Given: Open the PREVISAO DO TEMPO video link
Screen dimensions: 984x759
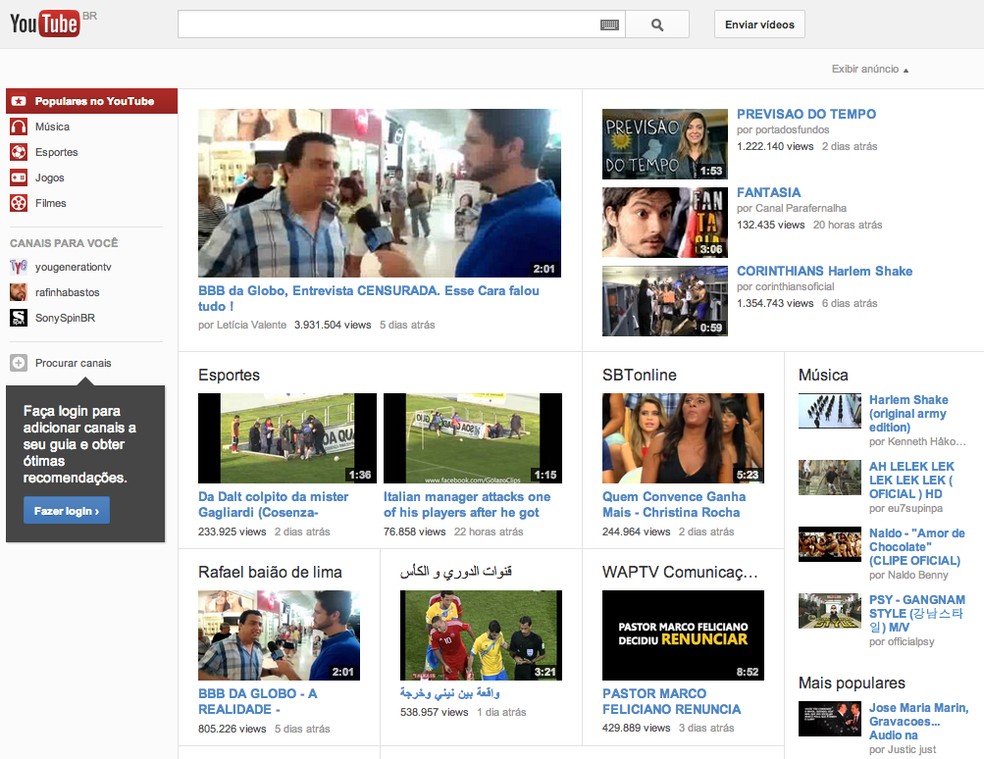Looking at the screenshot, I should 806,114.
